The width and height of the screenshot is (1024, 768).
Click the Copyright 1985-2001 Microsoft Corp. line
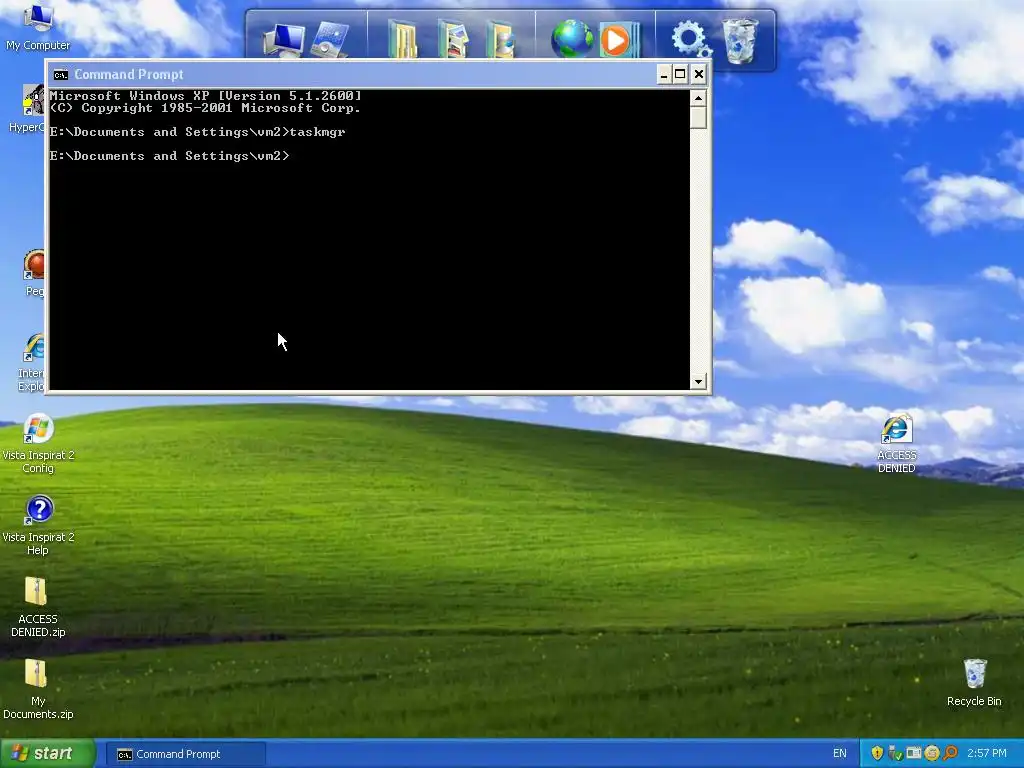[x=205, y=108]
